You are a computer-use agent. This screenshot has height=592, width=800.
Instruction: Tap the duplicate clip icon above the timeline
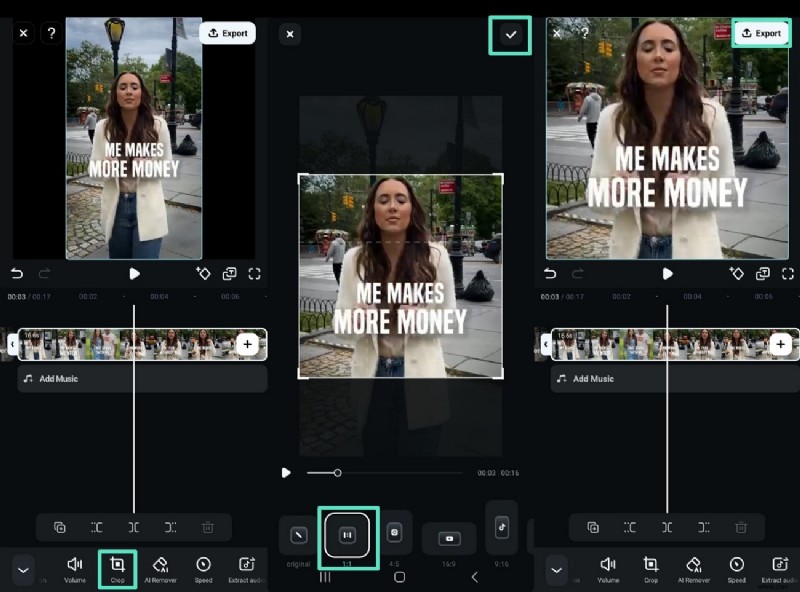(x=60, y=528)
